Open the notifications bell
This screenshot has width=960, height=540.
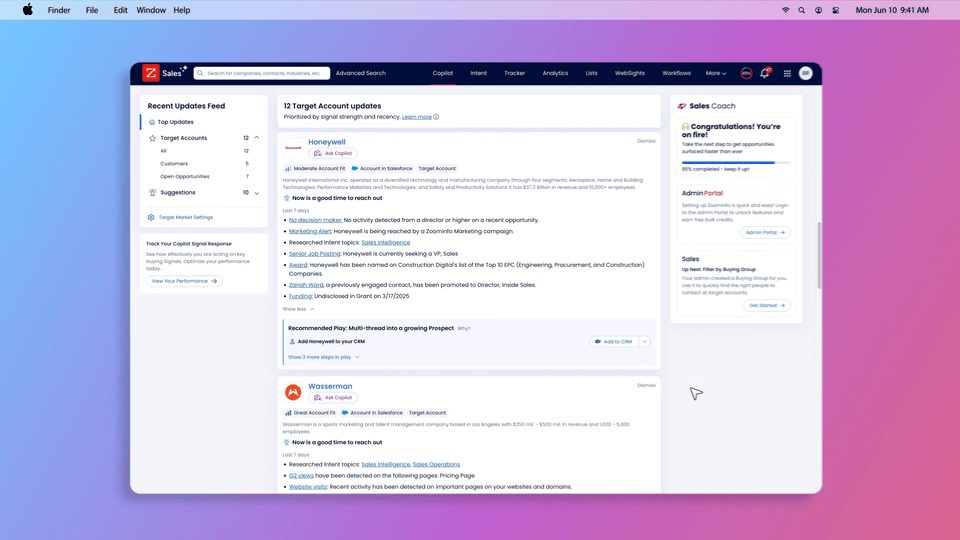(x=765, y=73)
